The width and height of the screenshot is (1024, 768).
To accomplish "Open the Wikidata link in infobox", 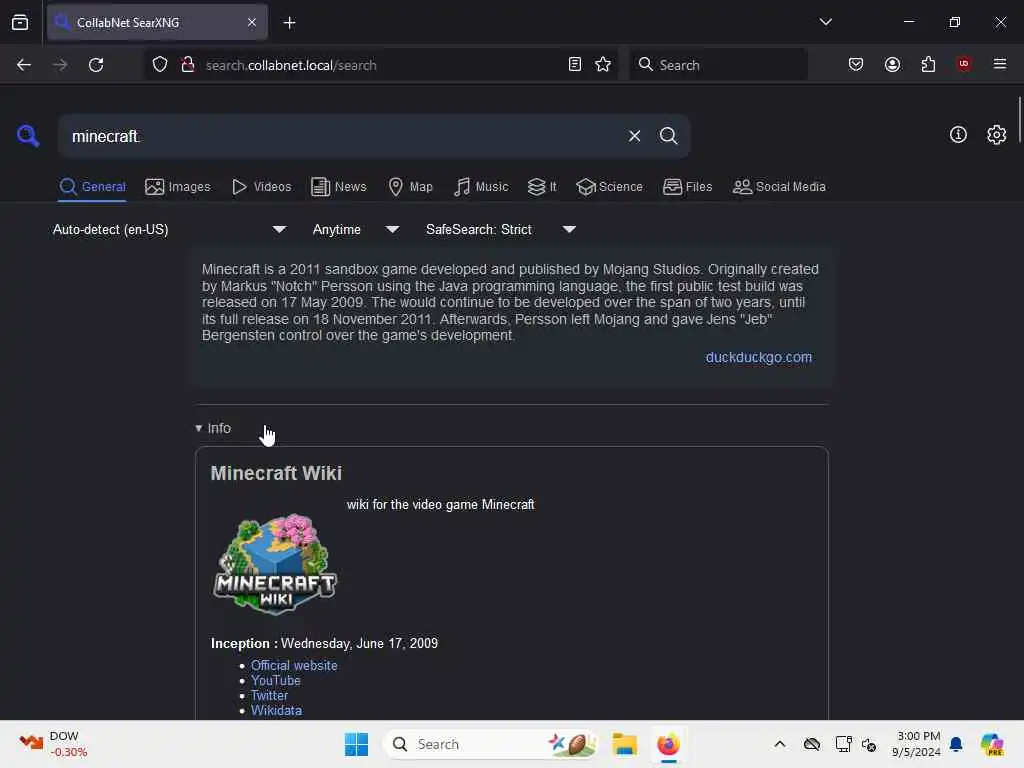I will tap(276, 711).
